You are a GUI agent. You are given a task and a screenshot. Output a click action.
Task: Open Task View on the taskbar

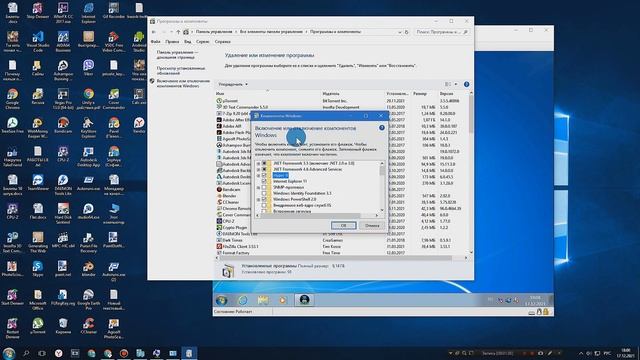pyautogui.click(x=42, y=353)
